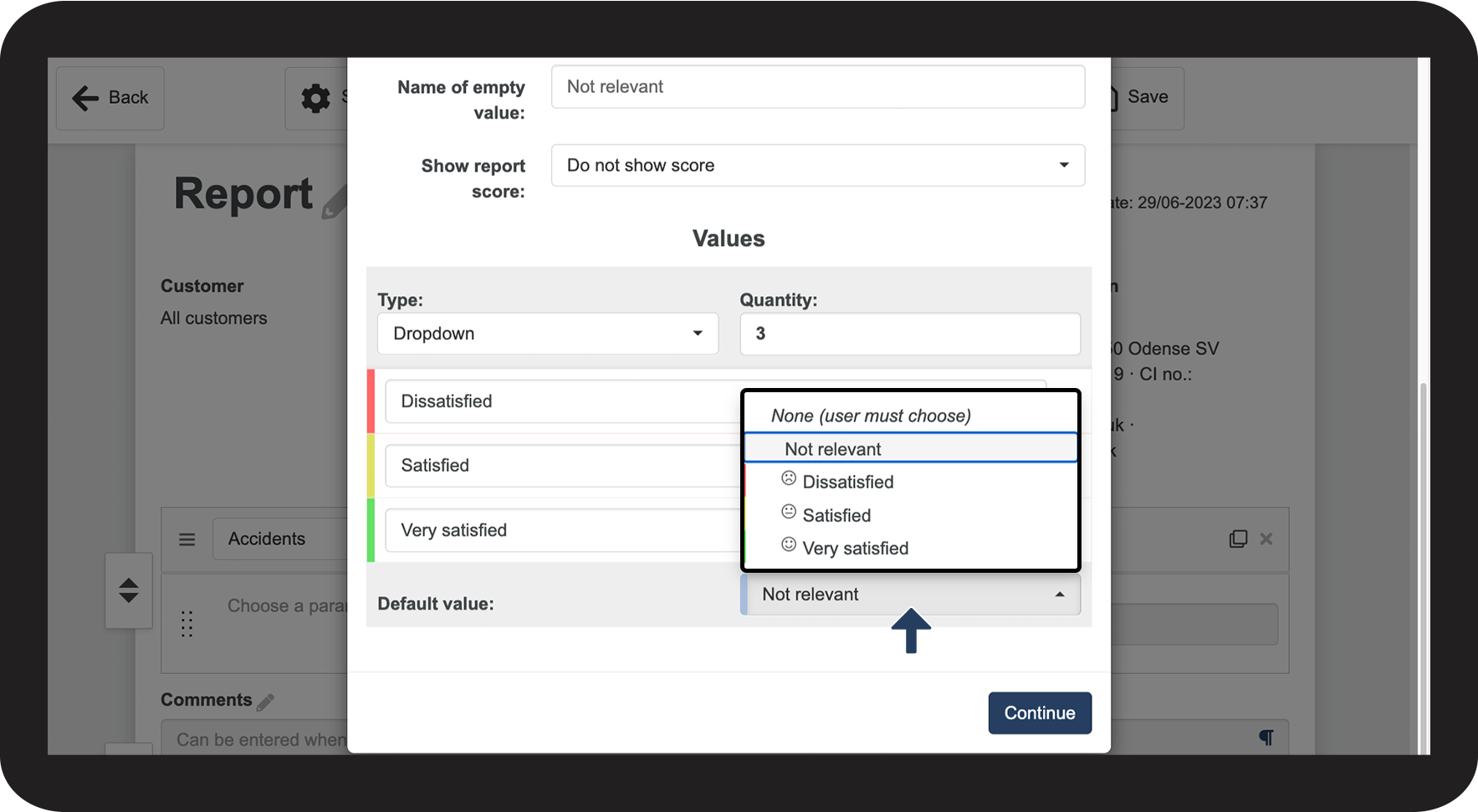Select 'None (user must choose)' option
The width and height of the screenshot is (1478, 812).
[x=870, y=416]
